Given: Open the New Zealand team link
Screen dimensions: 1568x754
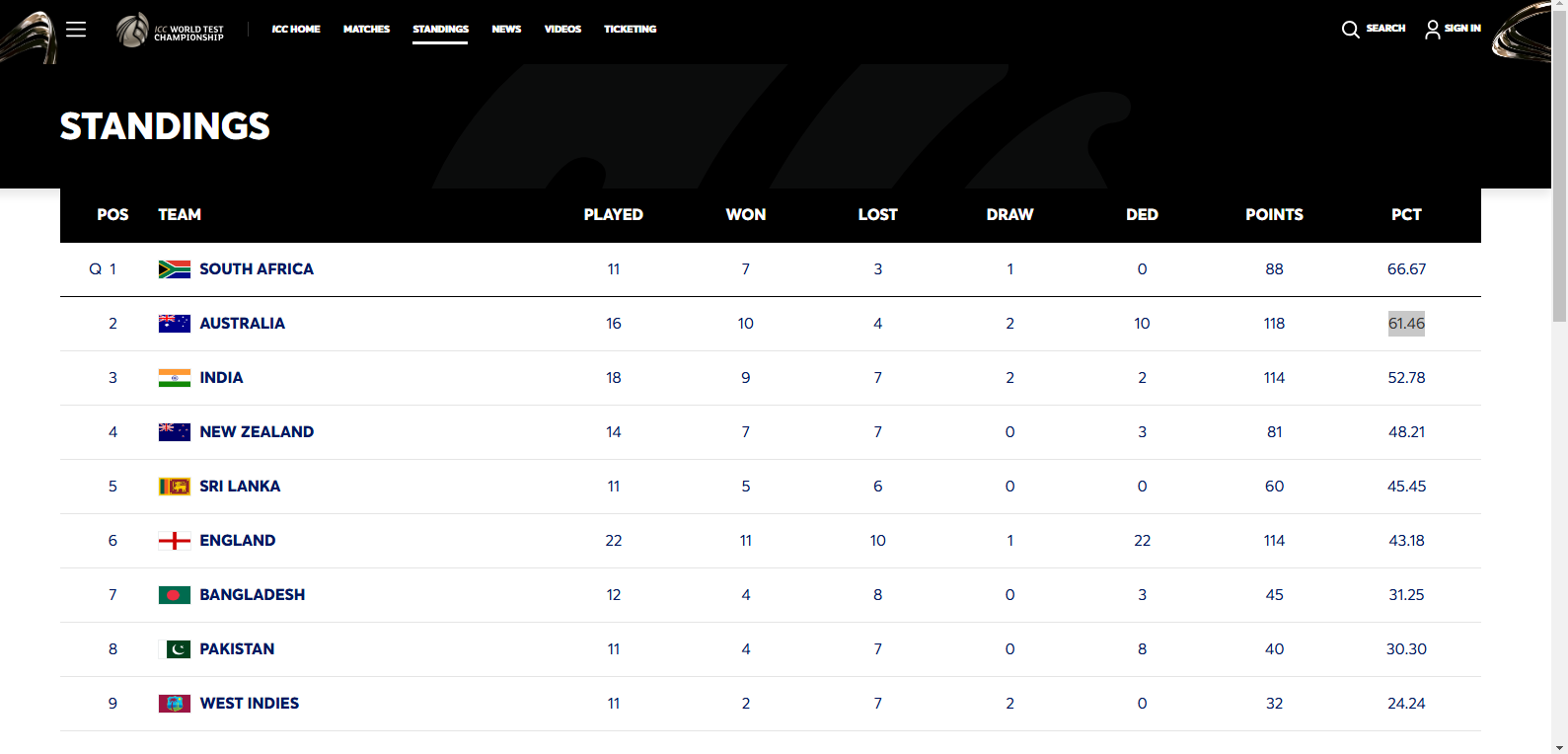Looking at the screenshot, I should [257, 432].
